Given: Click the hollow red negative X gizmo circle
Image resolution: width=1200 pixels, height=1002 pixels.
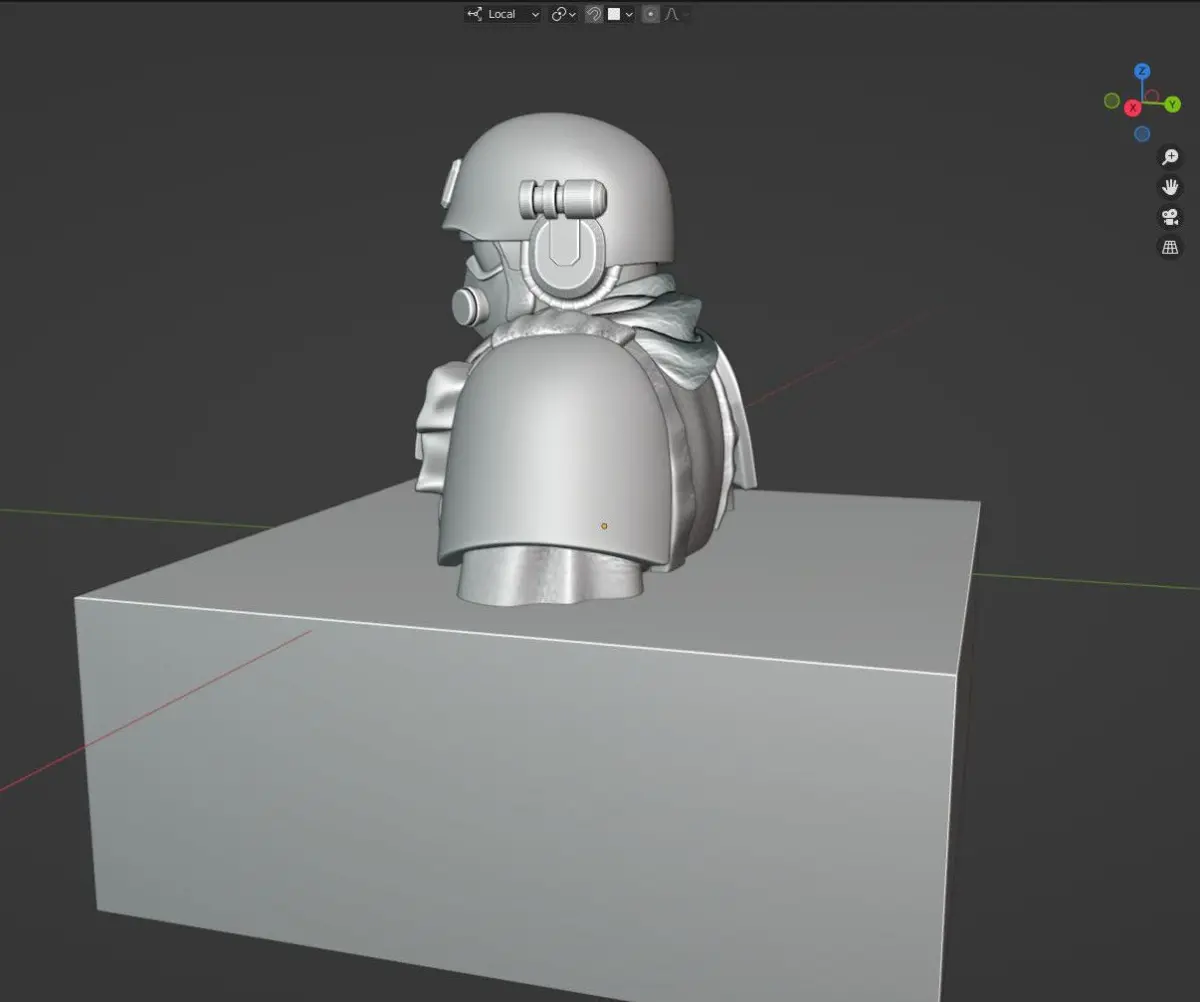Looking at the screenshot, I should coord(1152,97).
